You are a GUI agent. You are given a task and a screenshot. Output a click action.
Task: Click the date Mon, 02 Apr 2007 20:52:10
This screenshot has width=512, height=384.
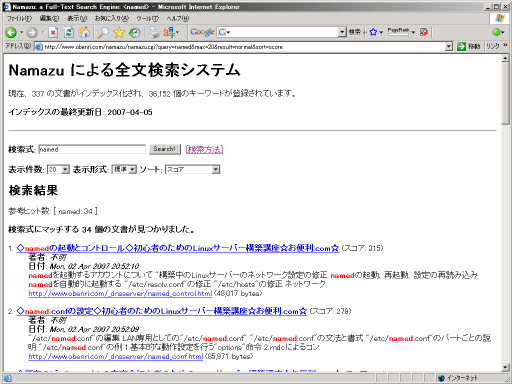[94, 266]
